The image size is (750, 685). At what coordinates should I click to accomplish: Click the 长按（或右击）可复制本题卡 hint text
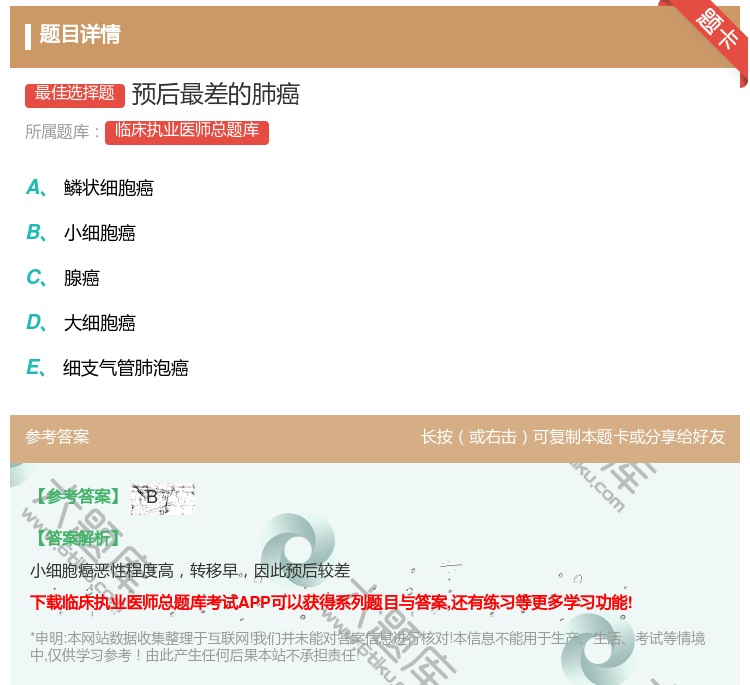click(x=573, y=437)
